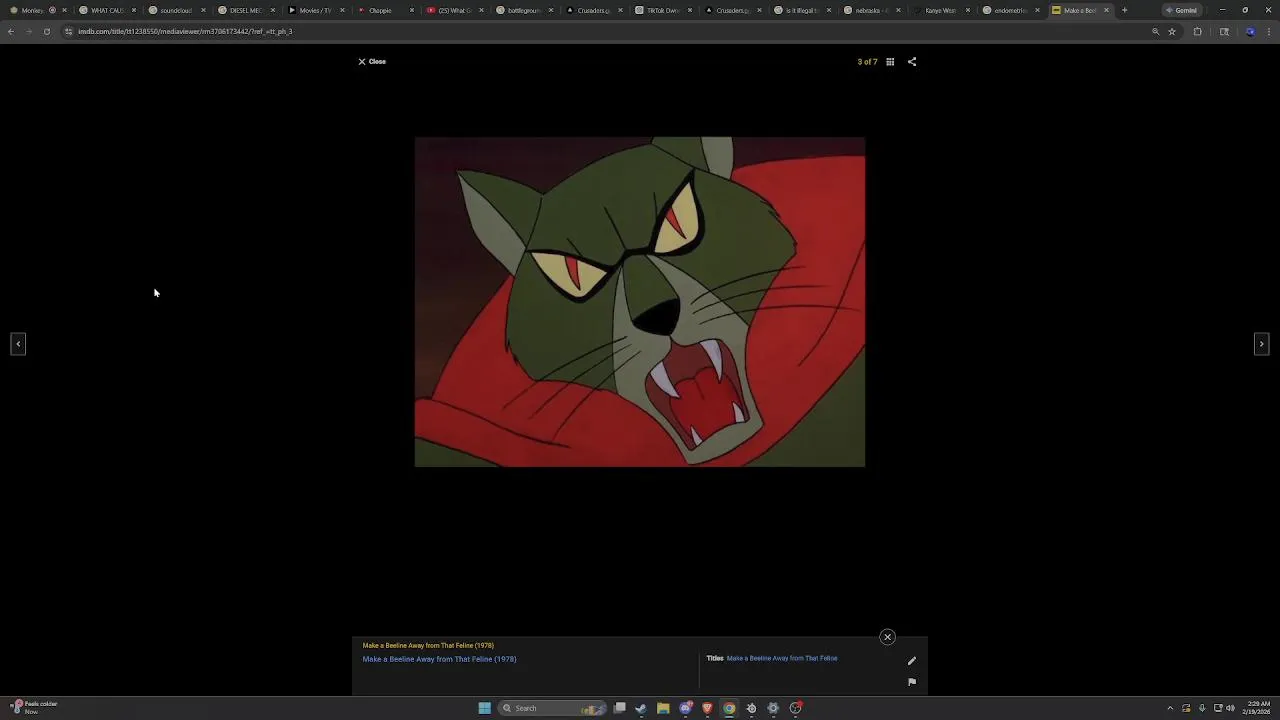Switch to the battleground tab

tap(523, 10)
